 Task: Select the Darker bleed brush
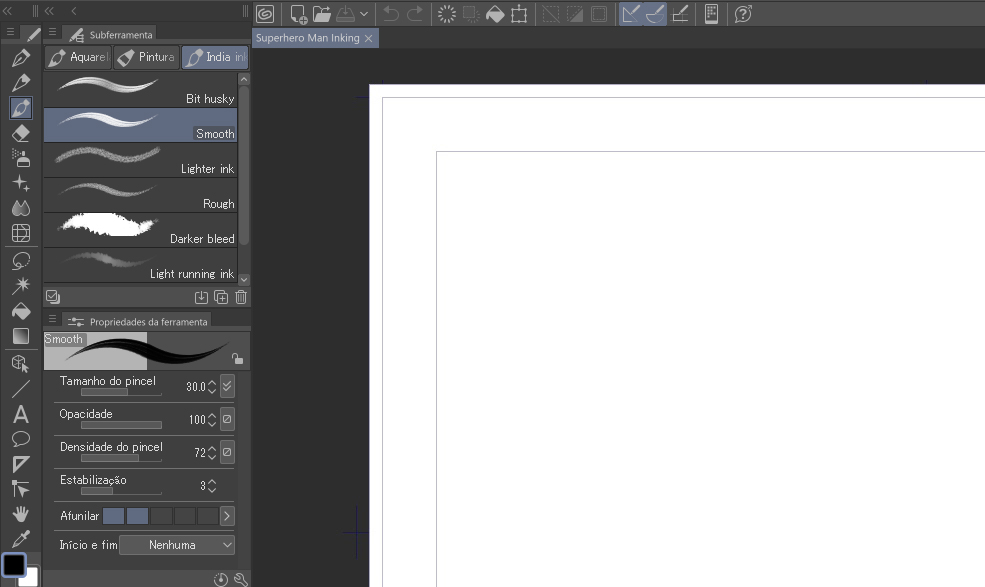point(140,230)
